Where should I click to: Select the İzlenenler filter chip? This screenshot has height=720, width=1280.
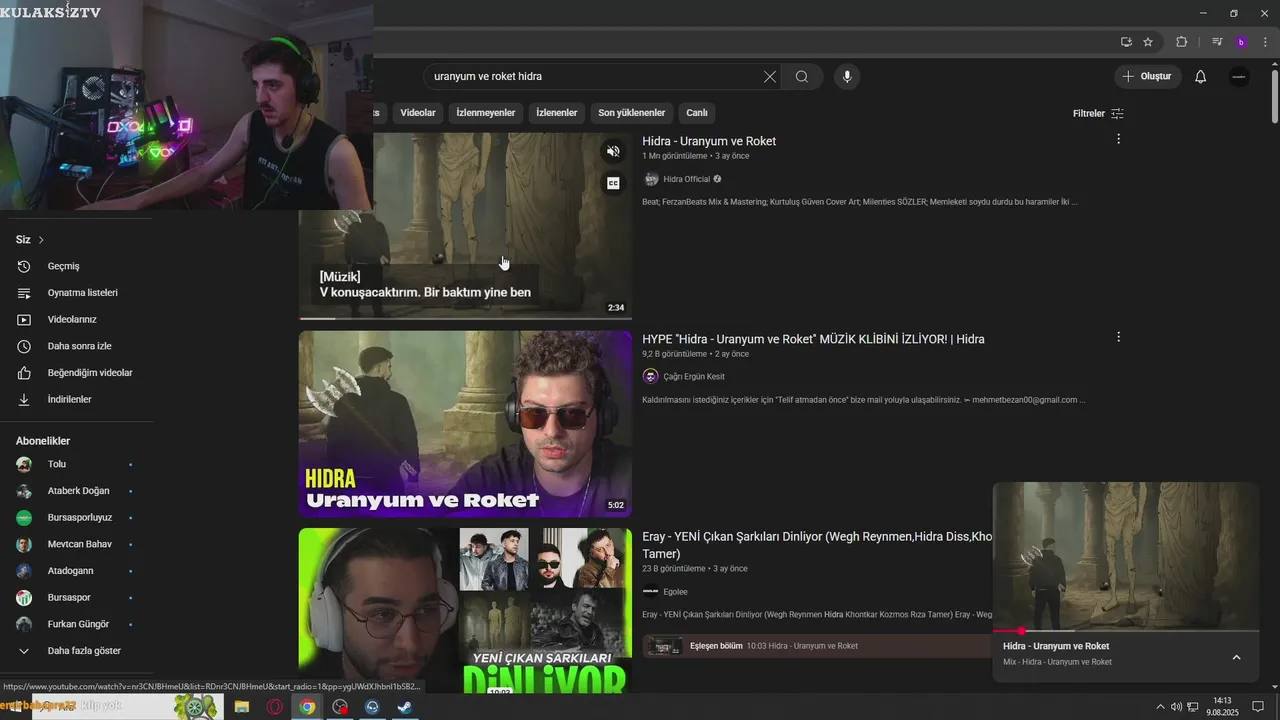[557, 113]
